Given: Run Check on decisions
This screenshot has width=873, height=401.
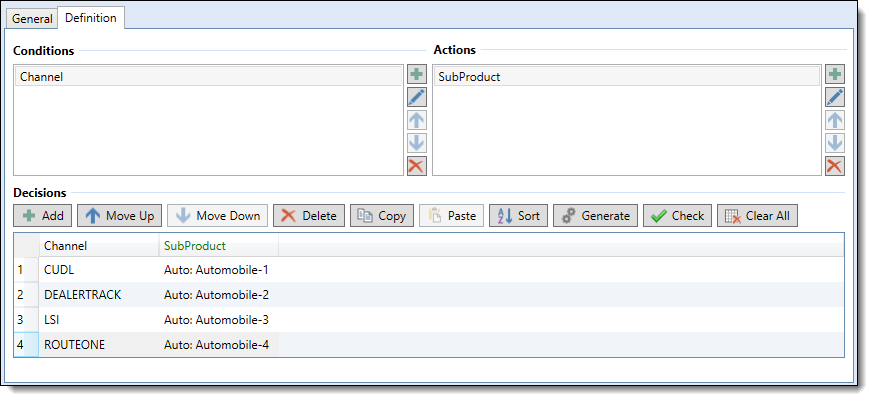Looking at the screenshot, I should [x=678, y=216].
